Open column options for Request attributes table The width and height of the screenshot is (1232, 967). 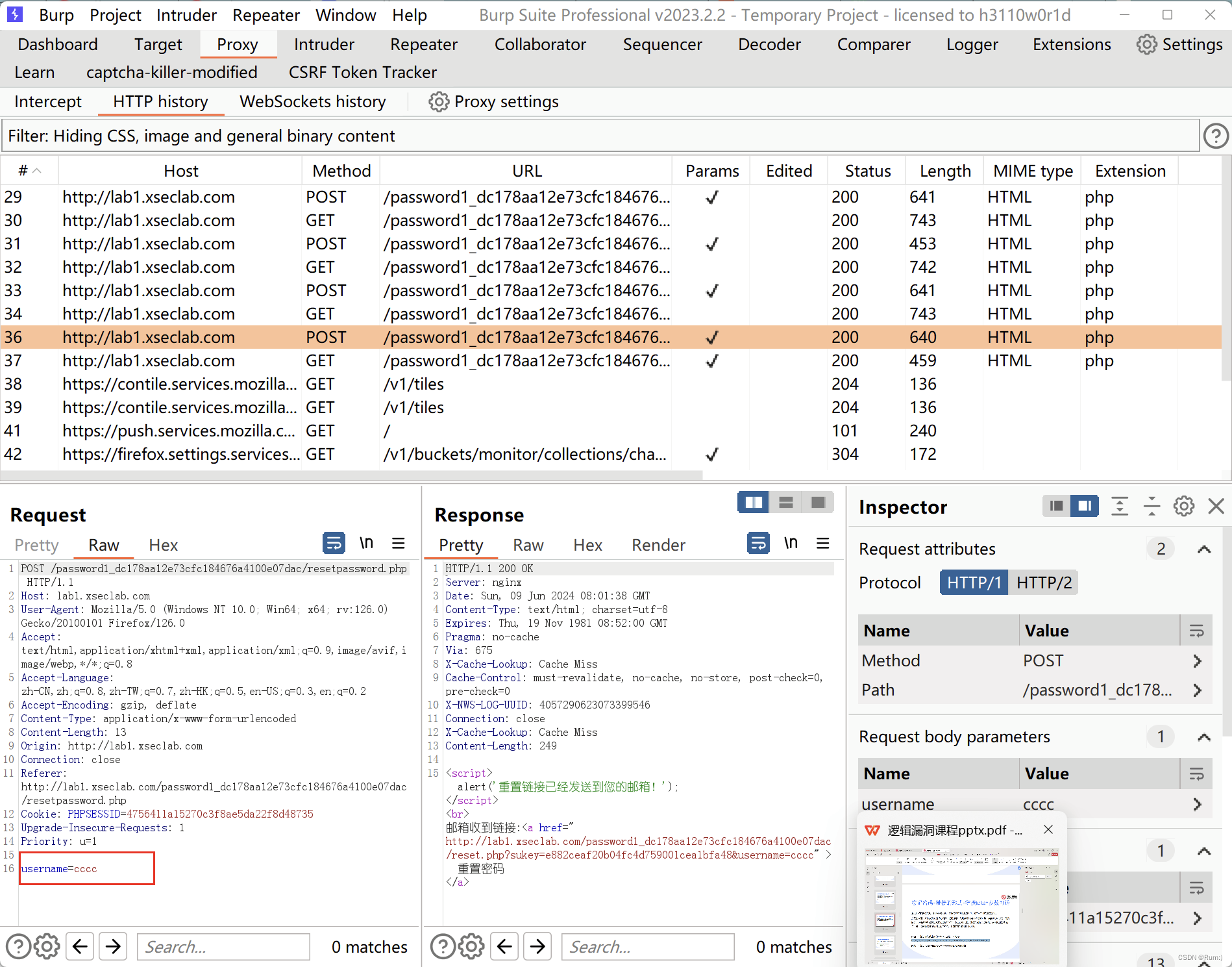(1196, 631)
